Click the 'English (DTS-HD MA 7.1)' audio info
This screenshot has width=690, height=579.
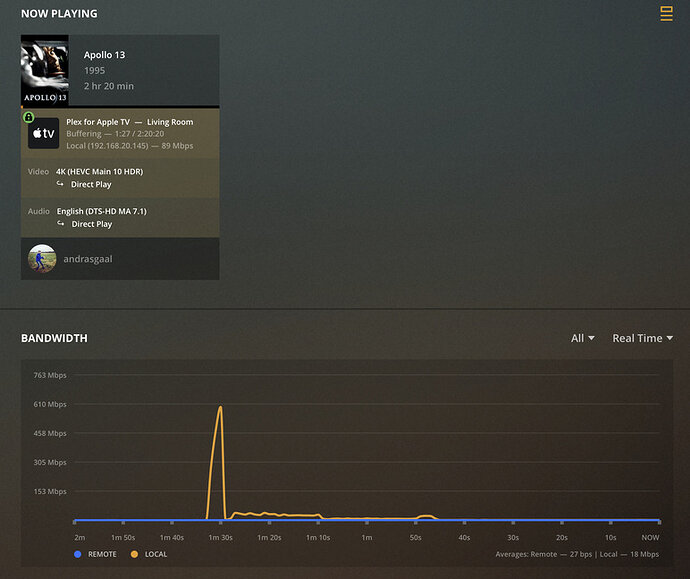pos(101,211)
